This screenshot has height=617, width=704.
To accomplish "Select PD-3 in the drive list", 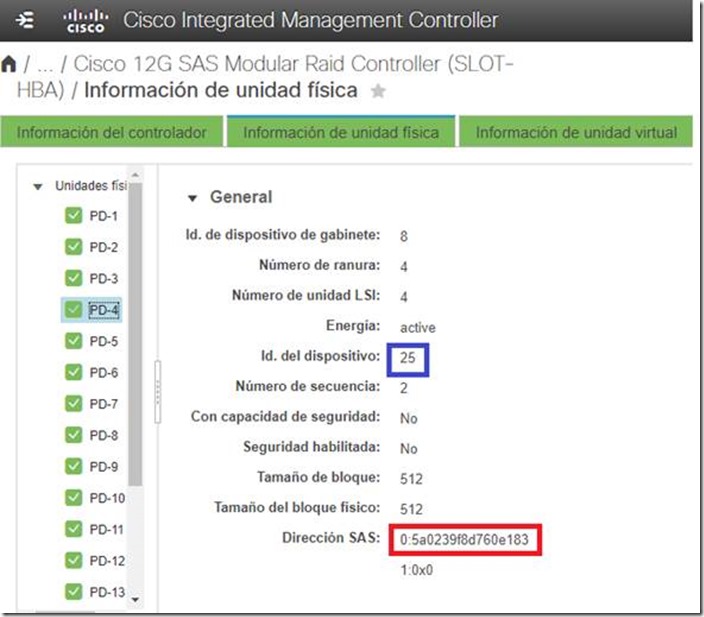I will pyautogui.click(x=104, y=279).
